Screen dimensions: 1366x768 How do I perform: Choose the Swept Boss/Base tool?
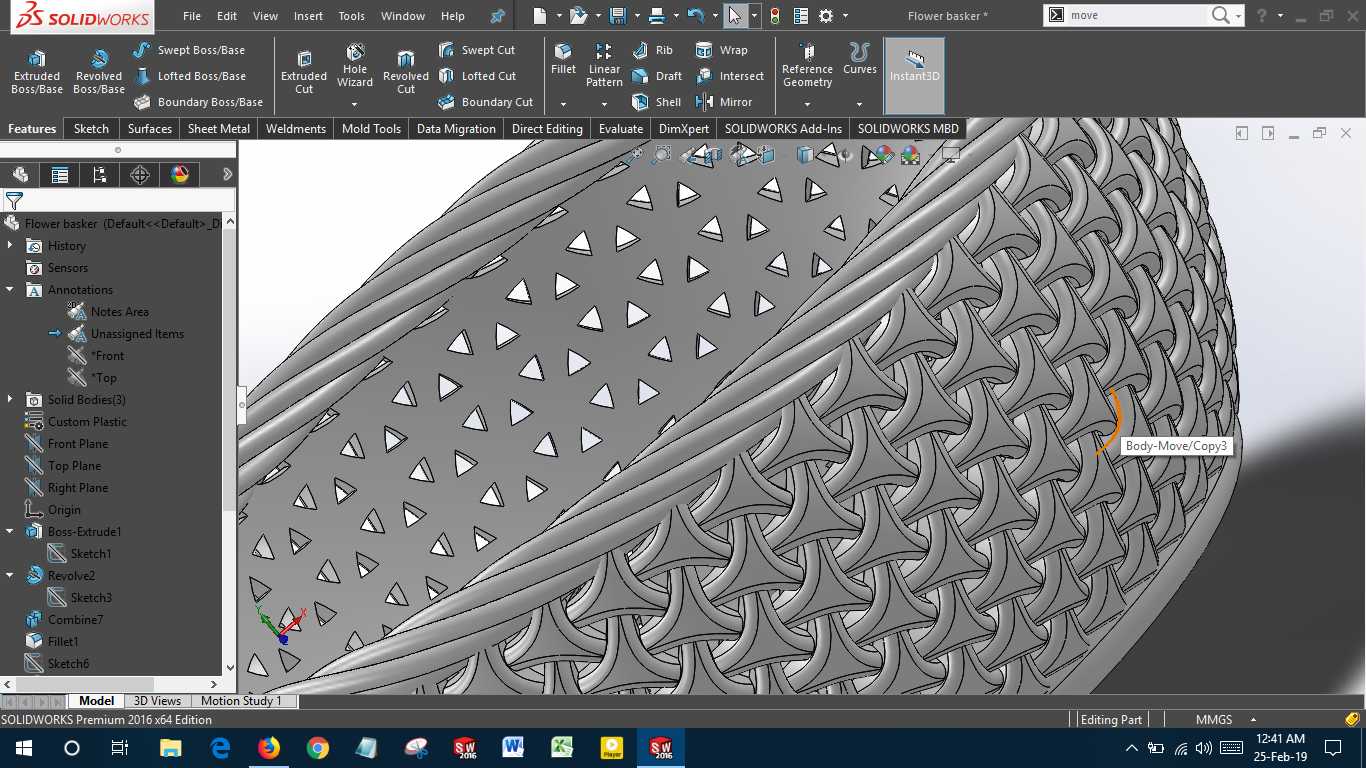coord(189,50)
